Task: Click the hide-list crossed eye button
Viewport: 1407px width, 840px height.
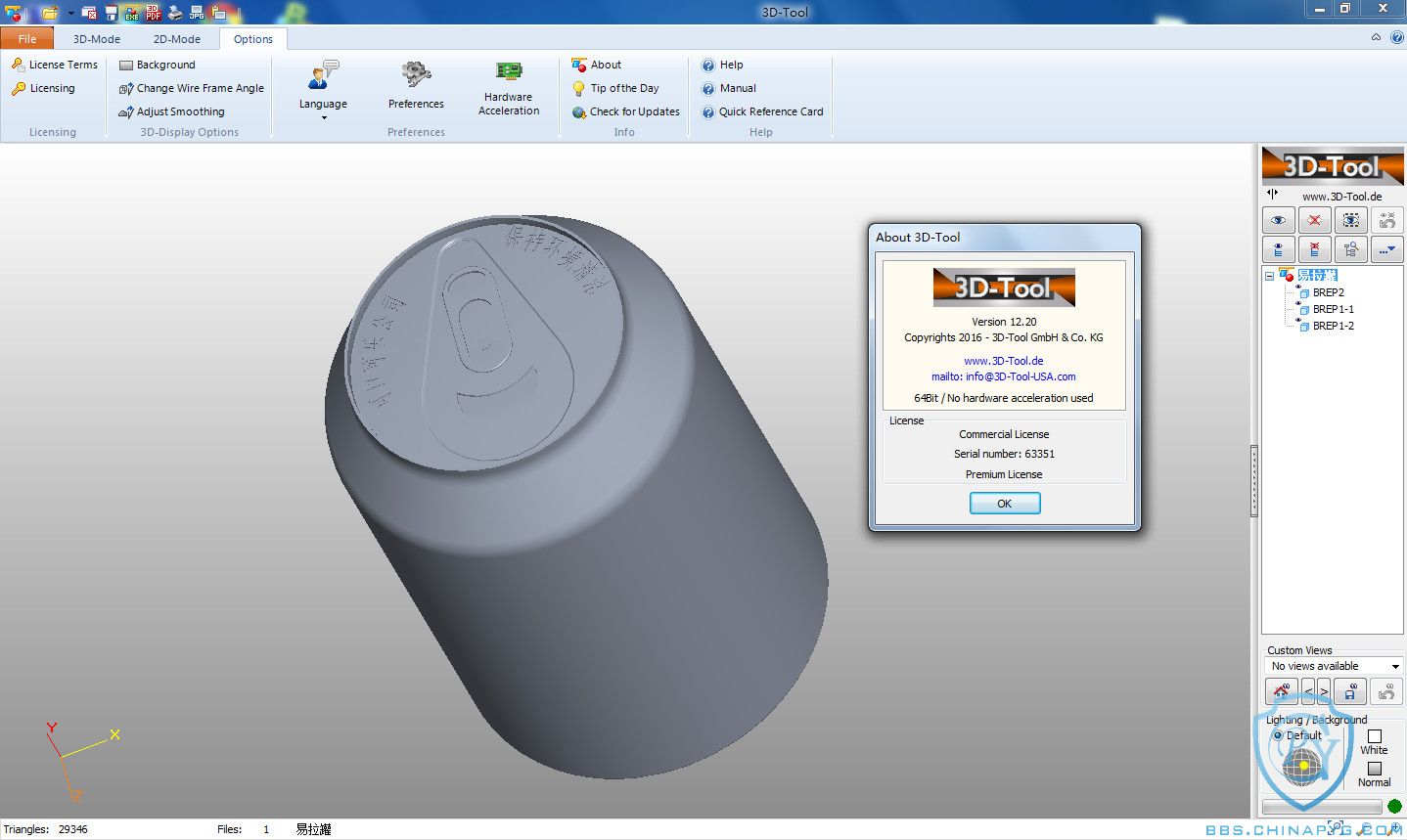Action: [1314, 249]
